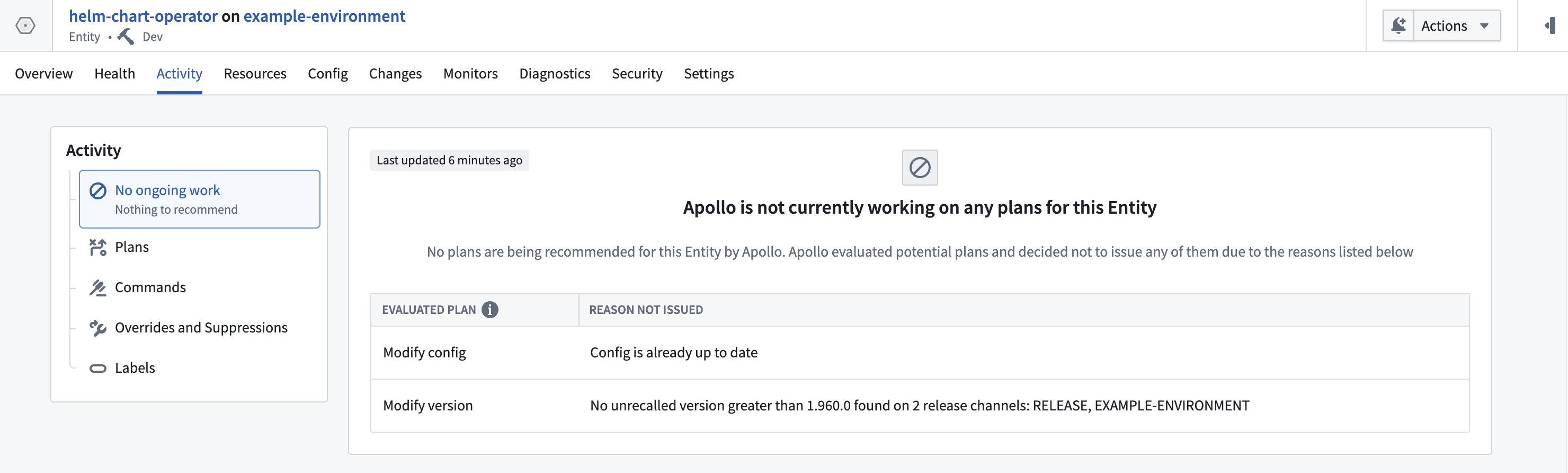Open the Actions dropdown menu

click(x=1457, y=25)
